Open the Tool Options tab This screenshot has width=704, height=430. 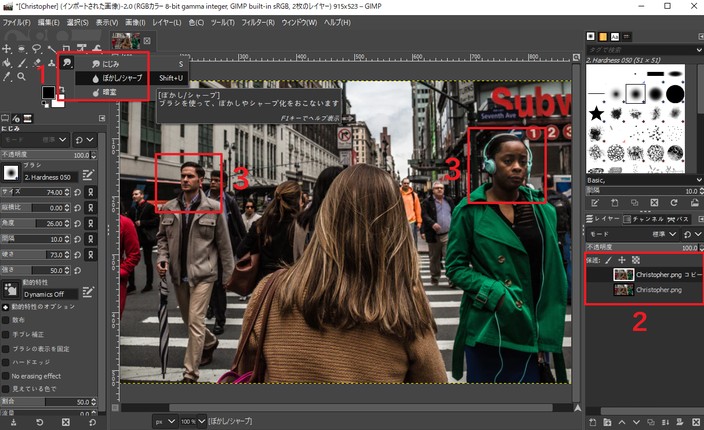point(5,118)
